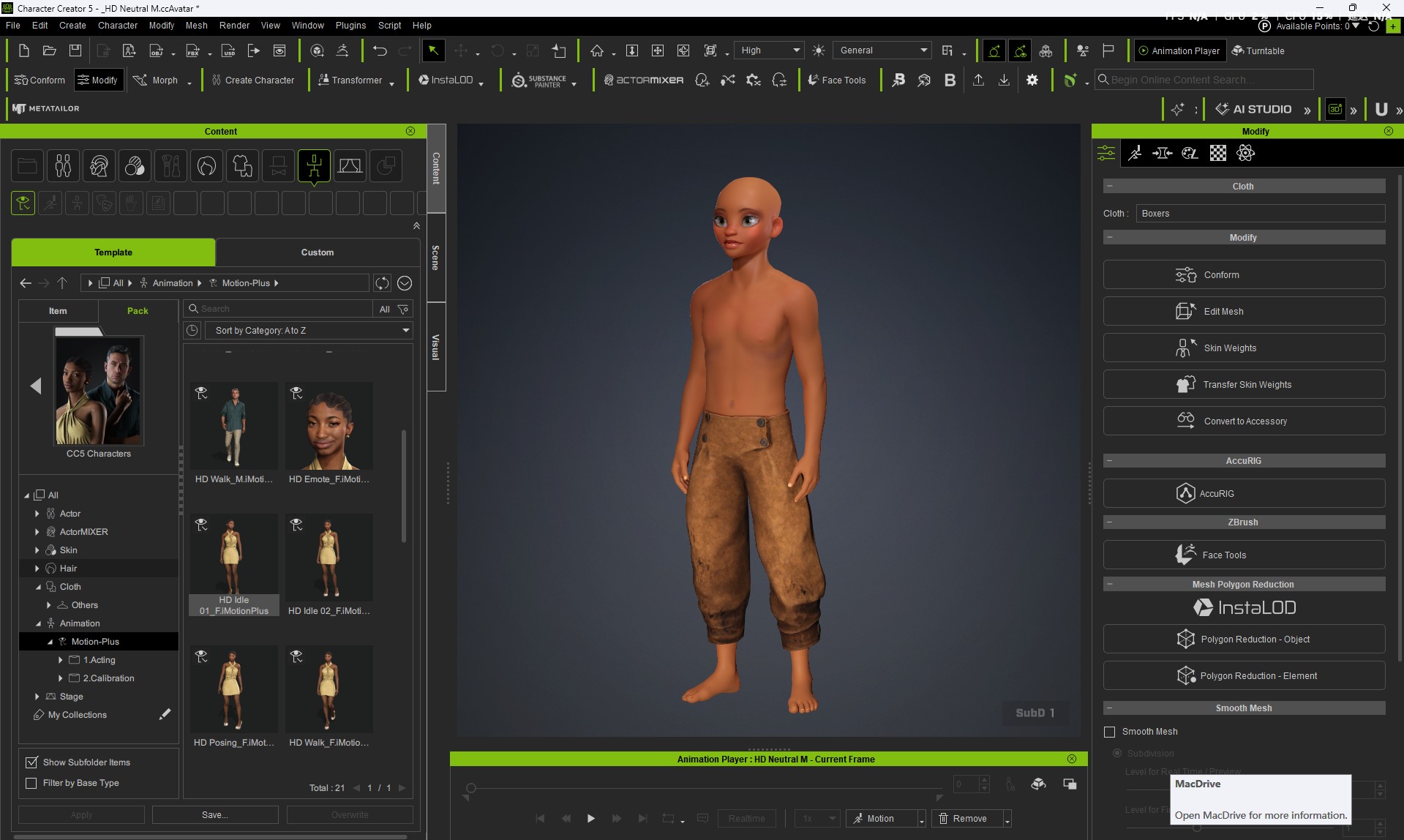Open the Hair content category icon

click(206, 166)
